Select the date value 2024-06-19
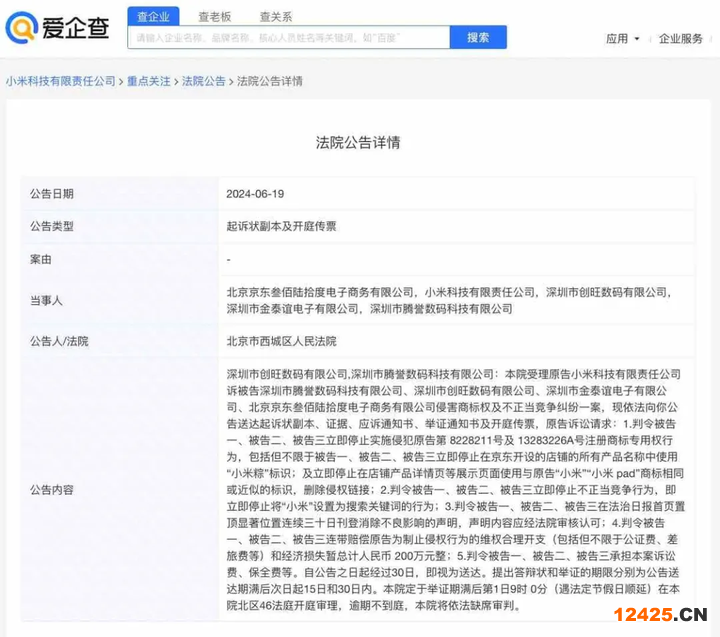The width and height of the screenshot is (720, 637). click(x=255, y=194)
